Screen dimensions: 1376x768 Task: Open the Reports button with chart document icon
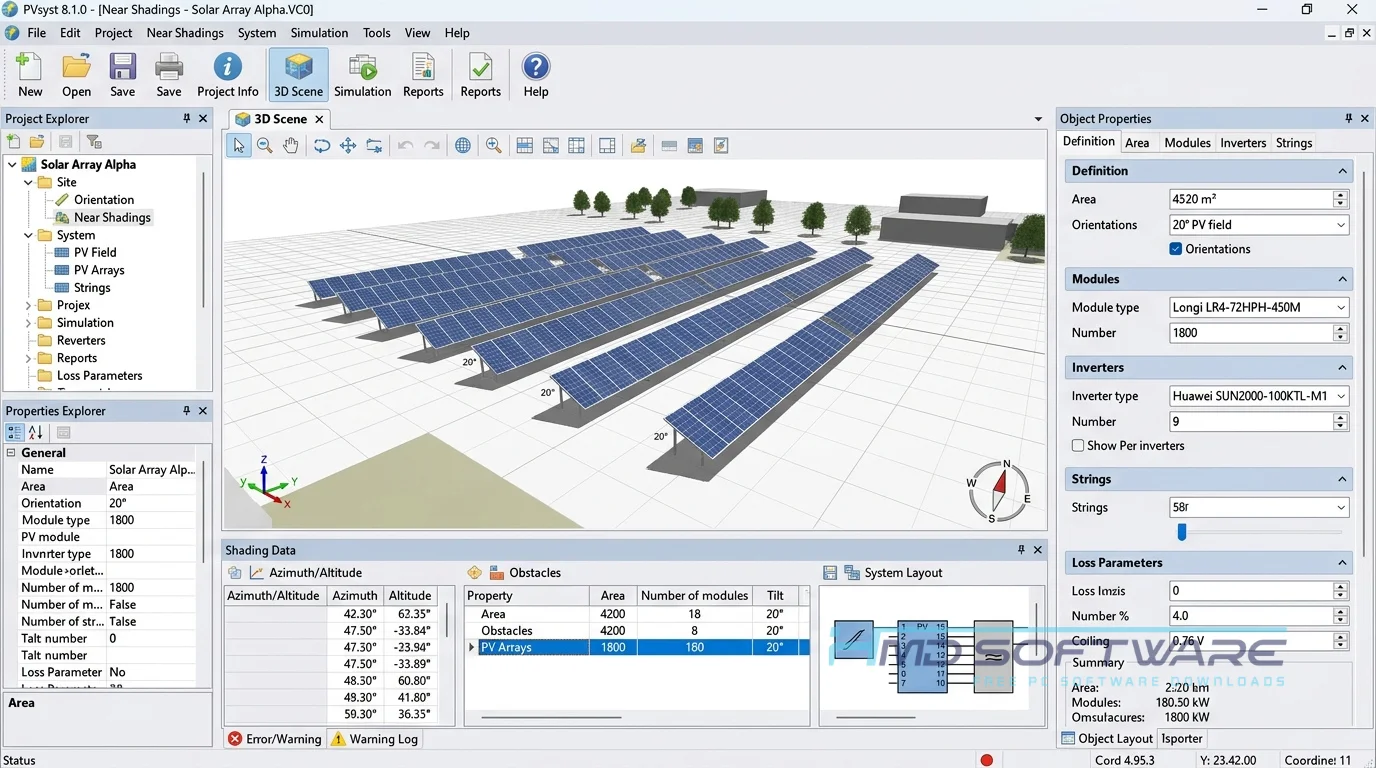(423, 75)
